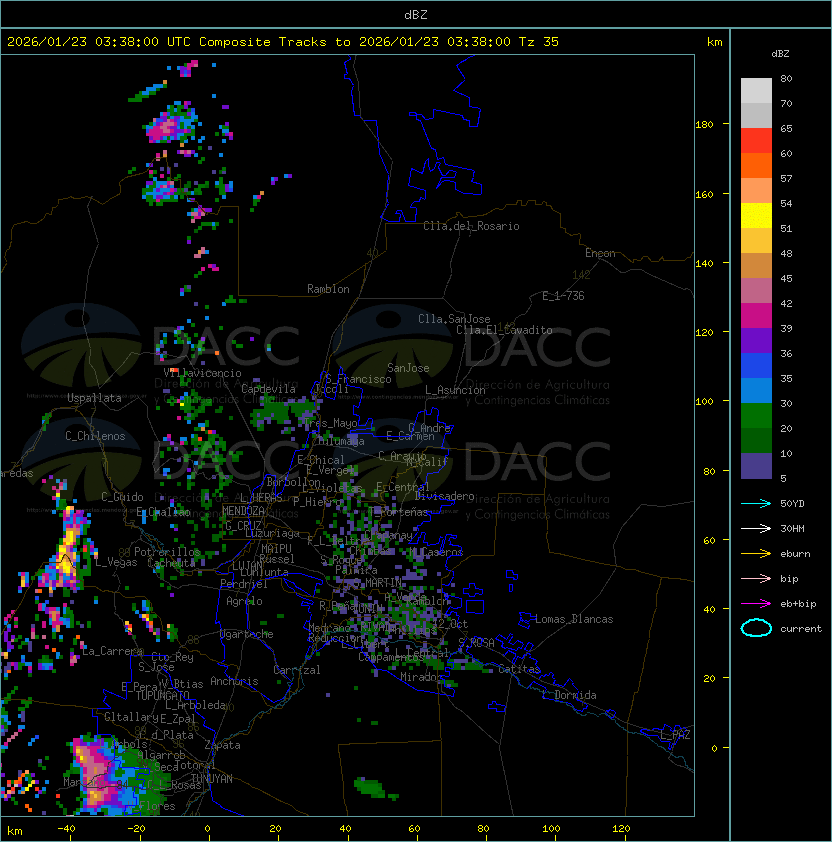Screen dimensions: 832x842
Task: Pick the purple 36-39 dBZ swatch
Action: (x=756, y=341)
